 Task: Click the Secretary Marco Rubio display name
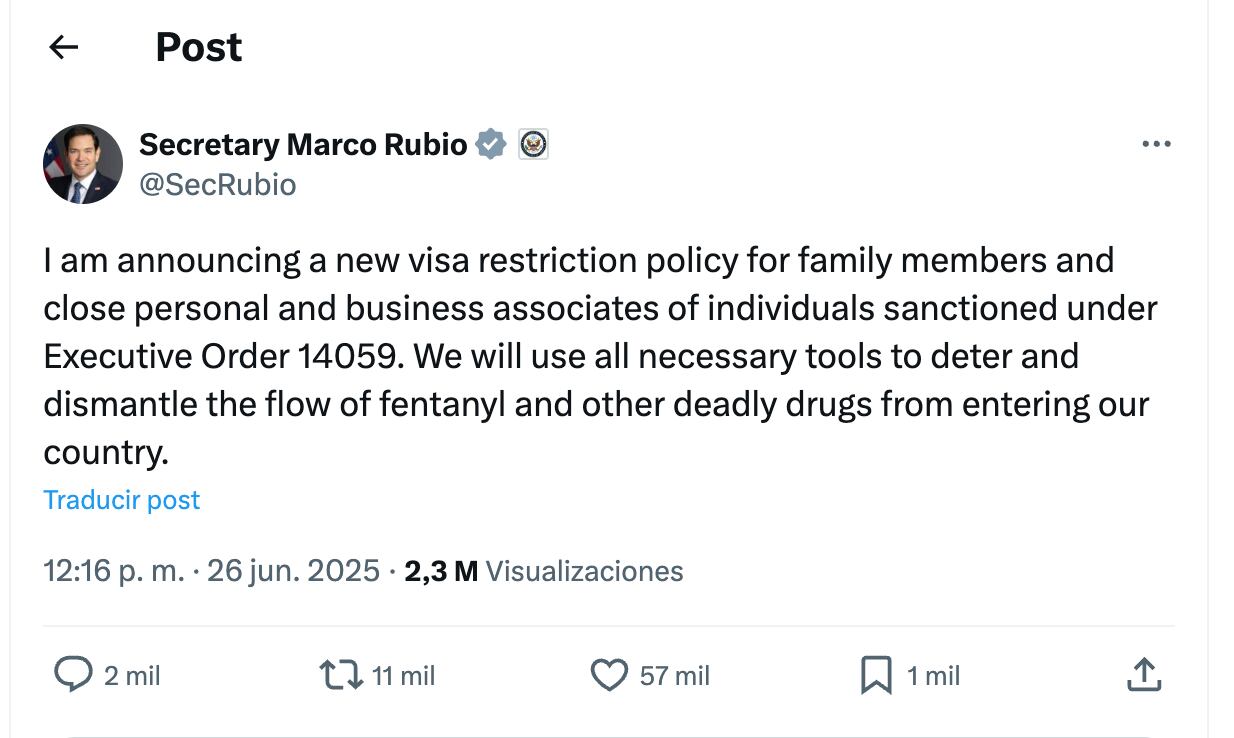[304, 143]
